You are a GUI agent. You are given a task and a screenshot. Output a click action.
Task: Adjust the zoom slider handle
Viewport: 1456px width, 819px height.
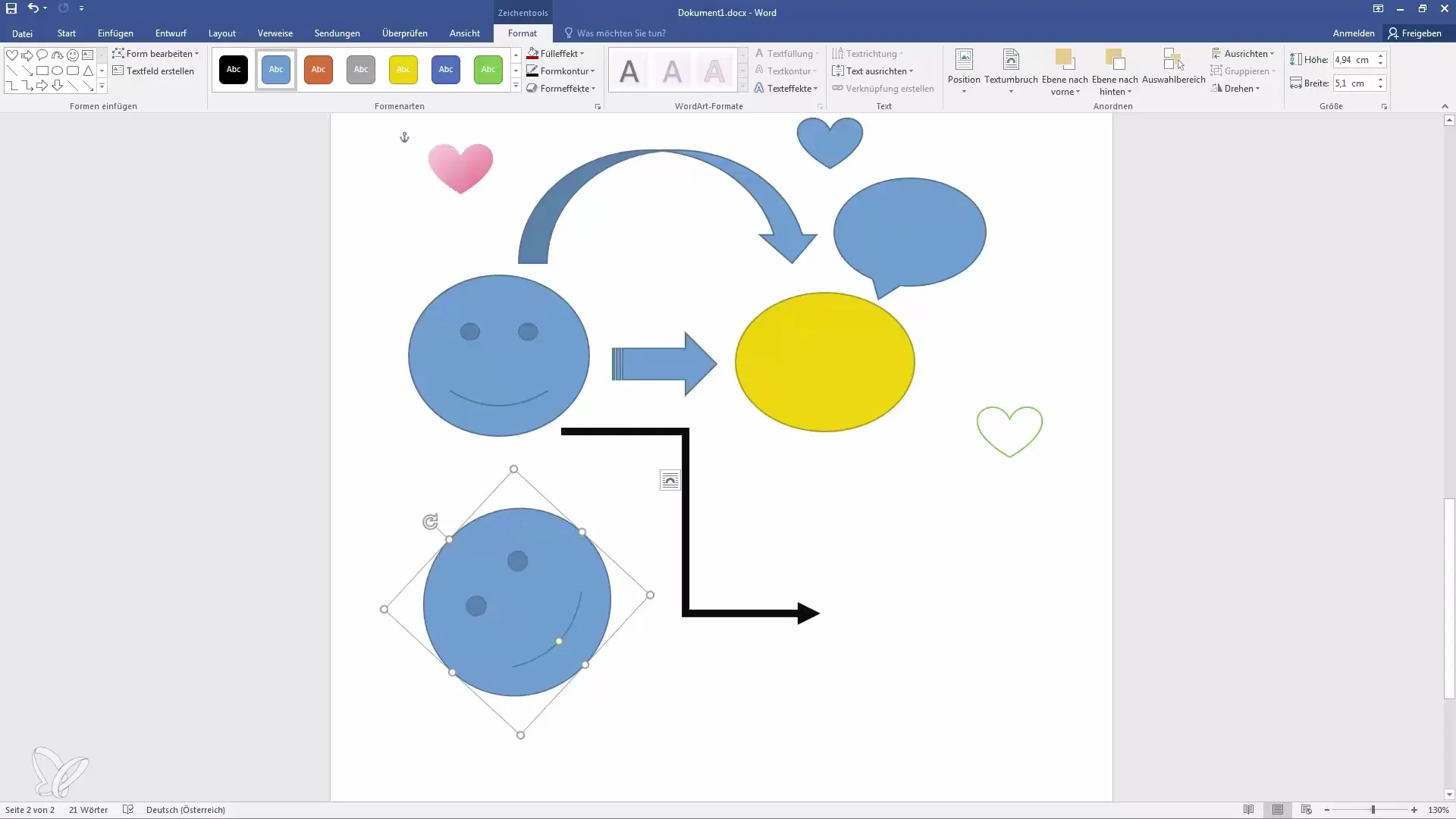pos(1373,810)
